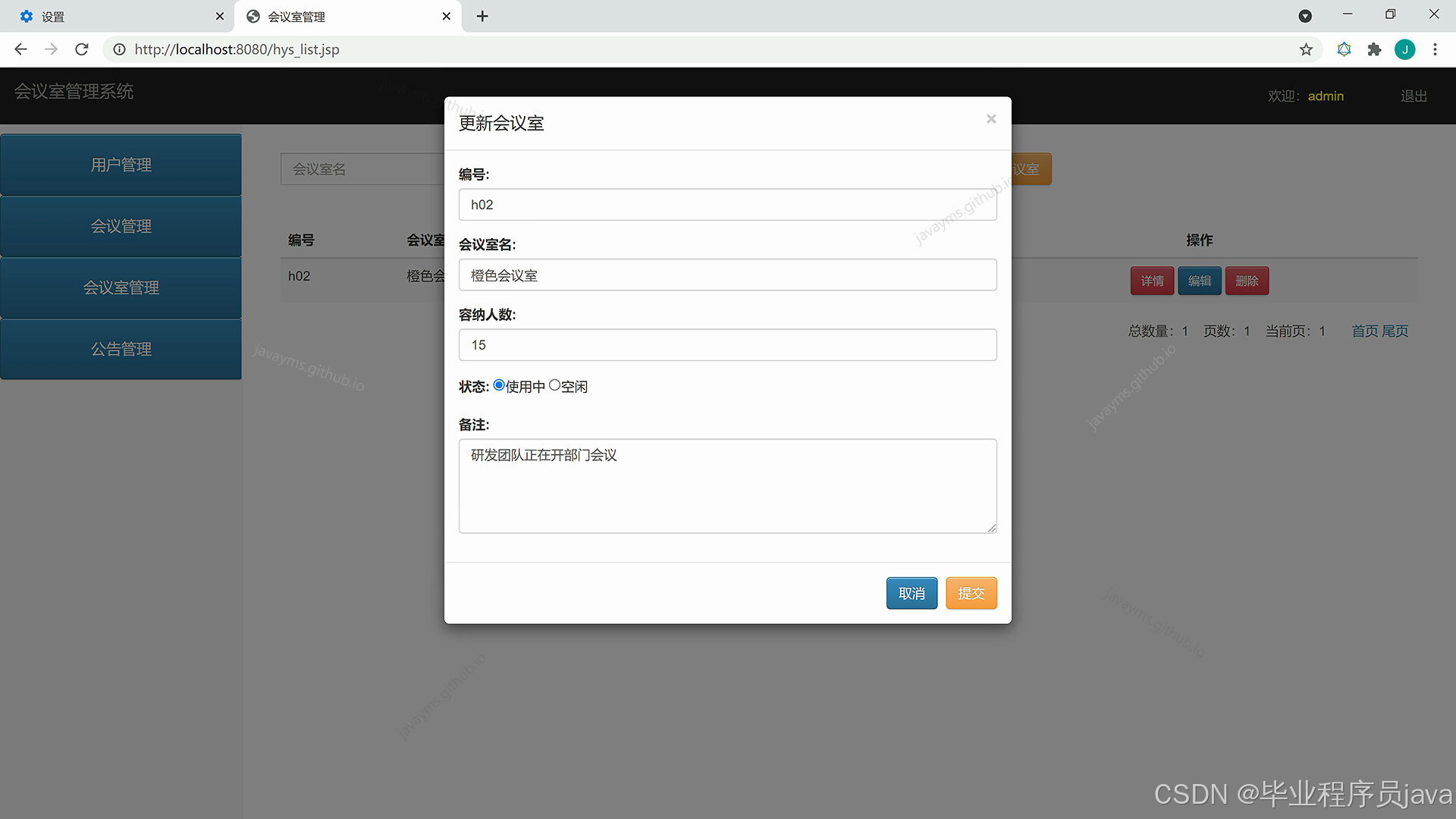
Task: Open 会议室管理 in the sidebar
Action: point(121,287)
